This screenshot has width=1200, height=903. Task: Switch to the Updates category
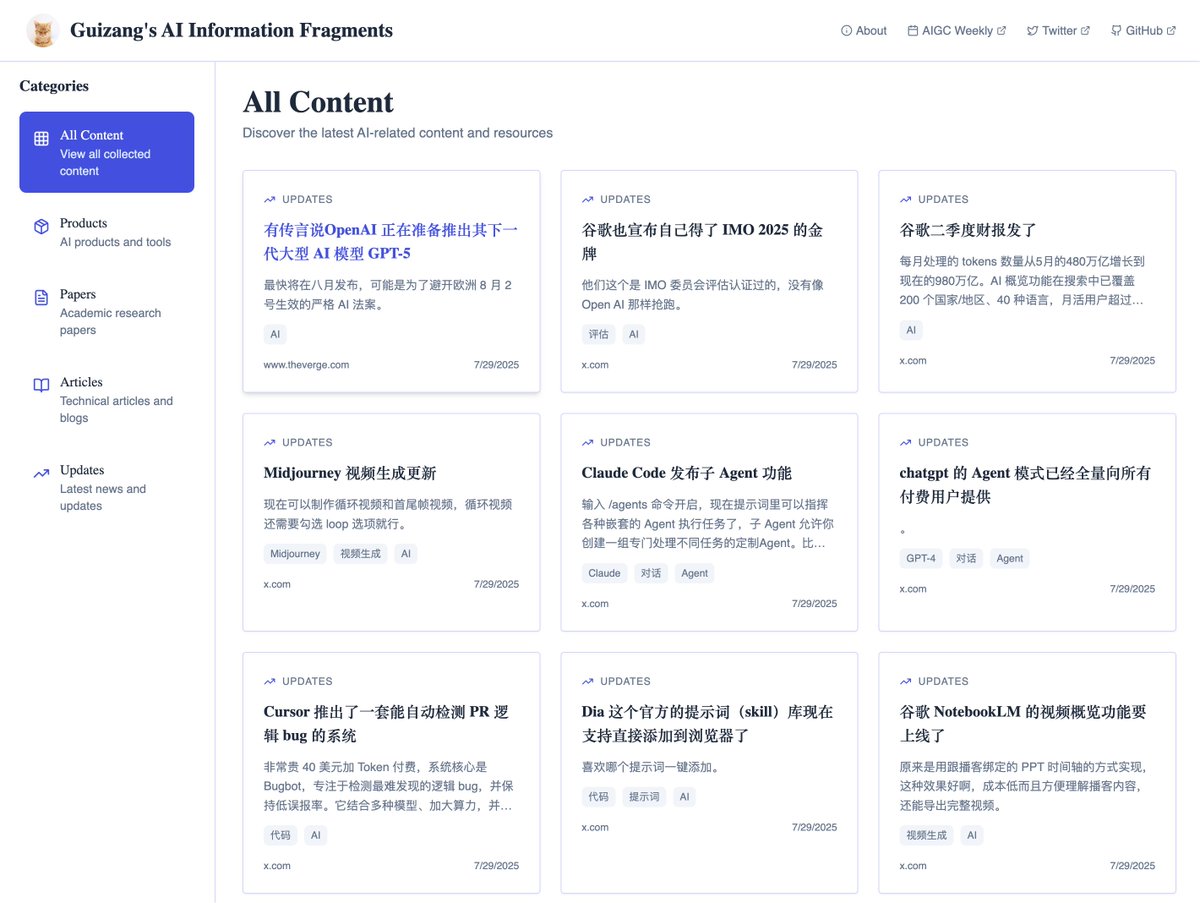point(107,487)
